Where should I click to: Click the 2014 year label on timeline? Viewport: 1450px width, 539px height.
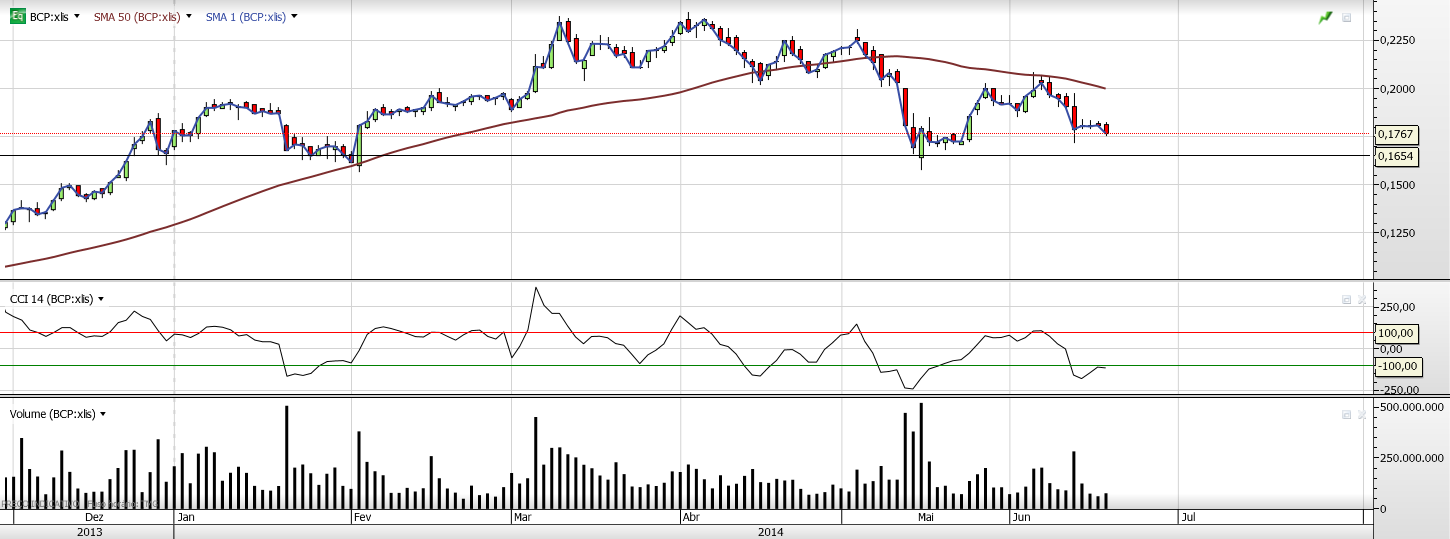tap(770, 532)
